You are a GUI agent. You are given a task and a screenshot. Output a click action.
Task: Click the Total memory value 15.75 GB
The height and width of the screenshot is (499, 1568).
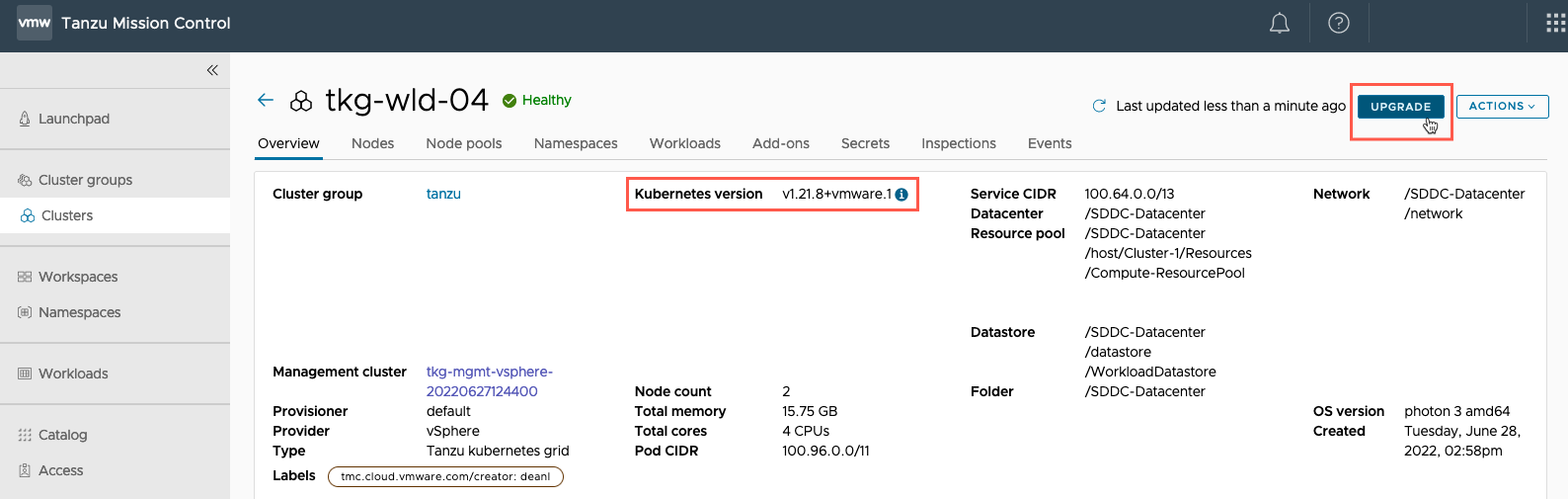(810, 411)
